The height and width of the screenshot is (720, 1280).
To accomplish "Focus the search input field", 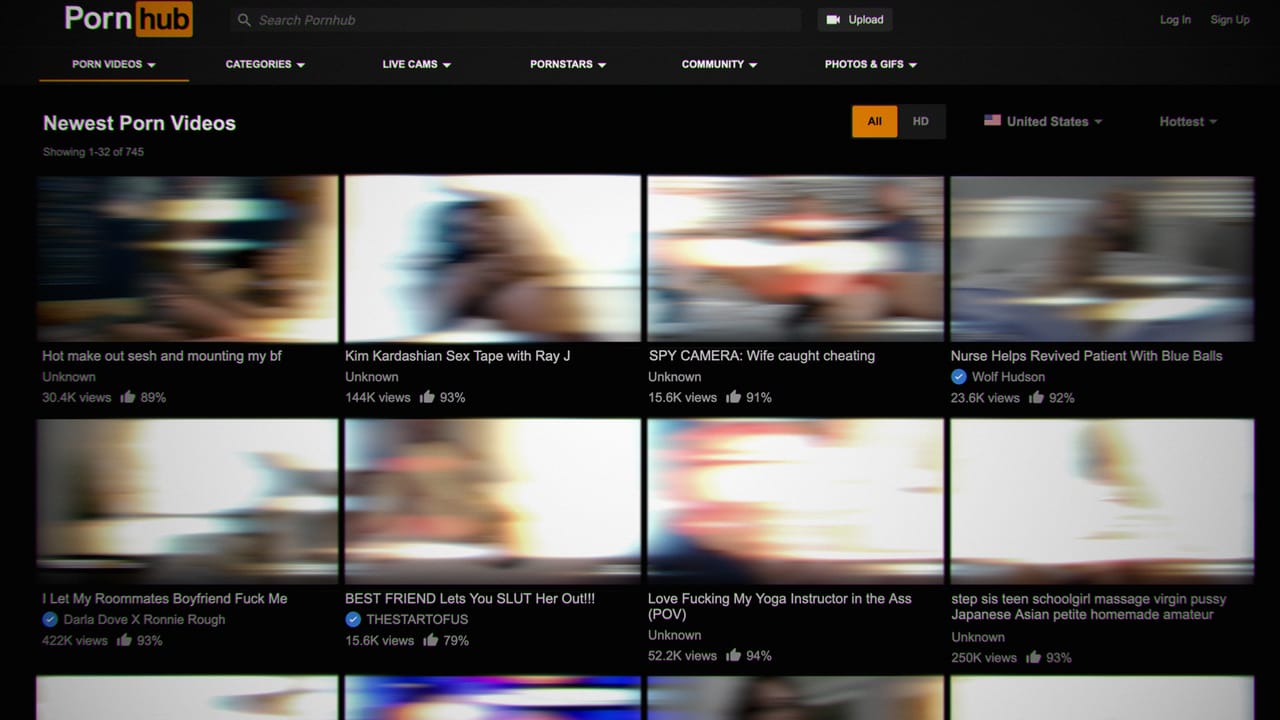I will pos(516,20).
